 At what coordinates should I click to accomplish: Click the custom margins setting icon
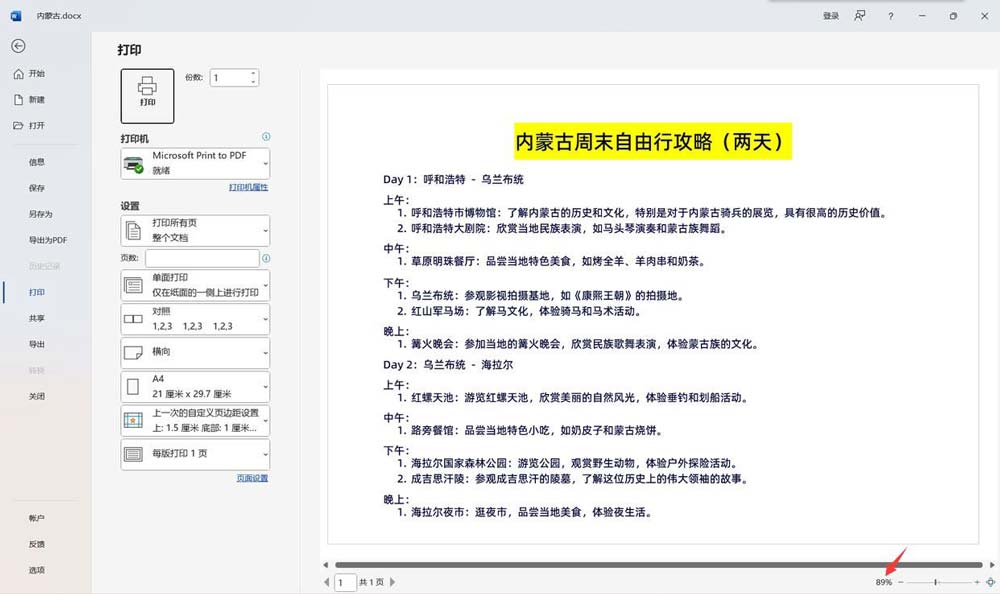pos(133,419)
